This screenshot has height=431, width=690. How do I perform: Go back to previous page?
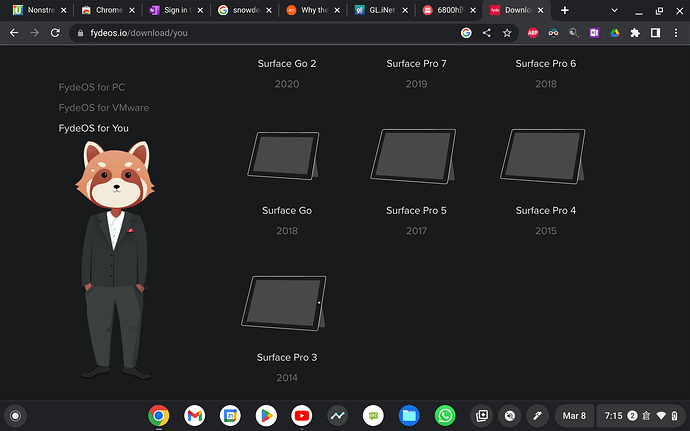tap(14, 33)
